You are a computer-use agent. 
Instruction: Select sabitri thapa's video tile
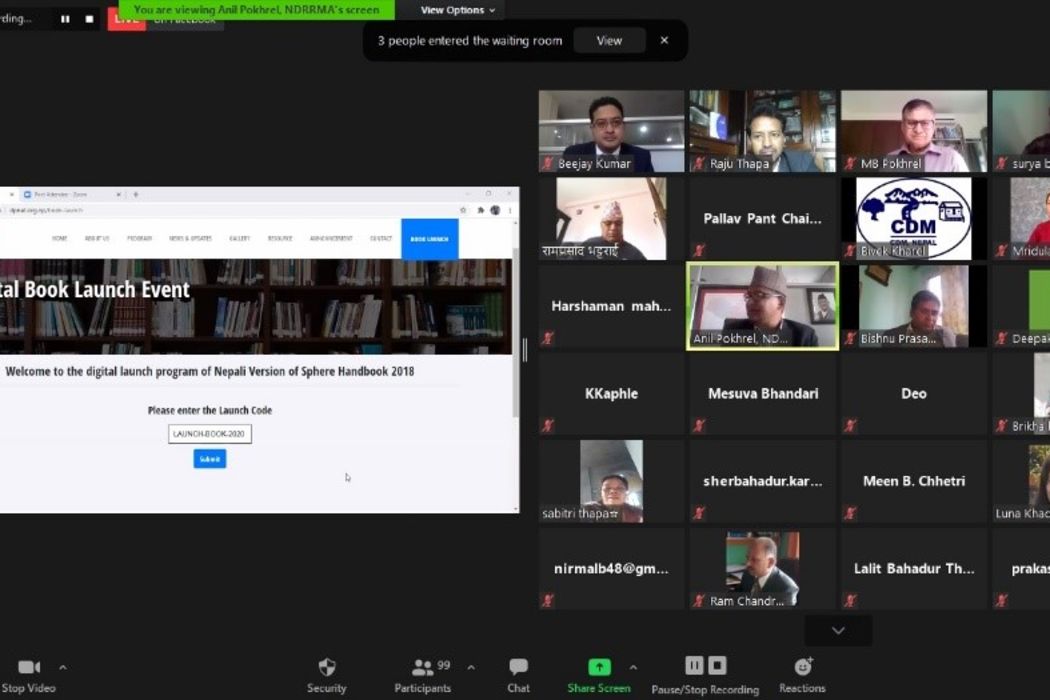pyautogui.click(x=611, y=481)
